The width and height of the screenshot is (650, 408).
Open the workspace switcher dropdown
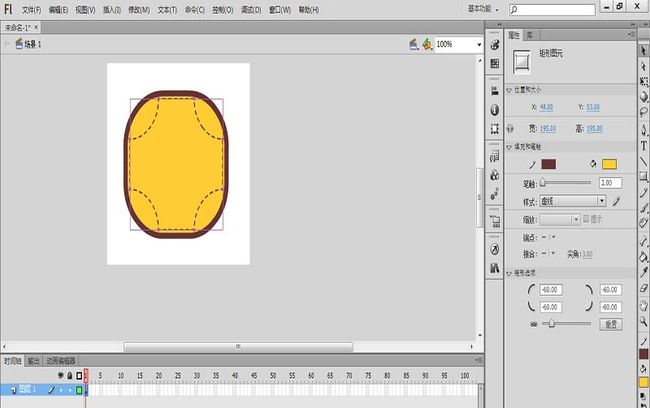coord(483,9)
